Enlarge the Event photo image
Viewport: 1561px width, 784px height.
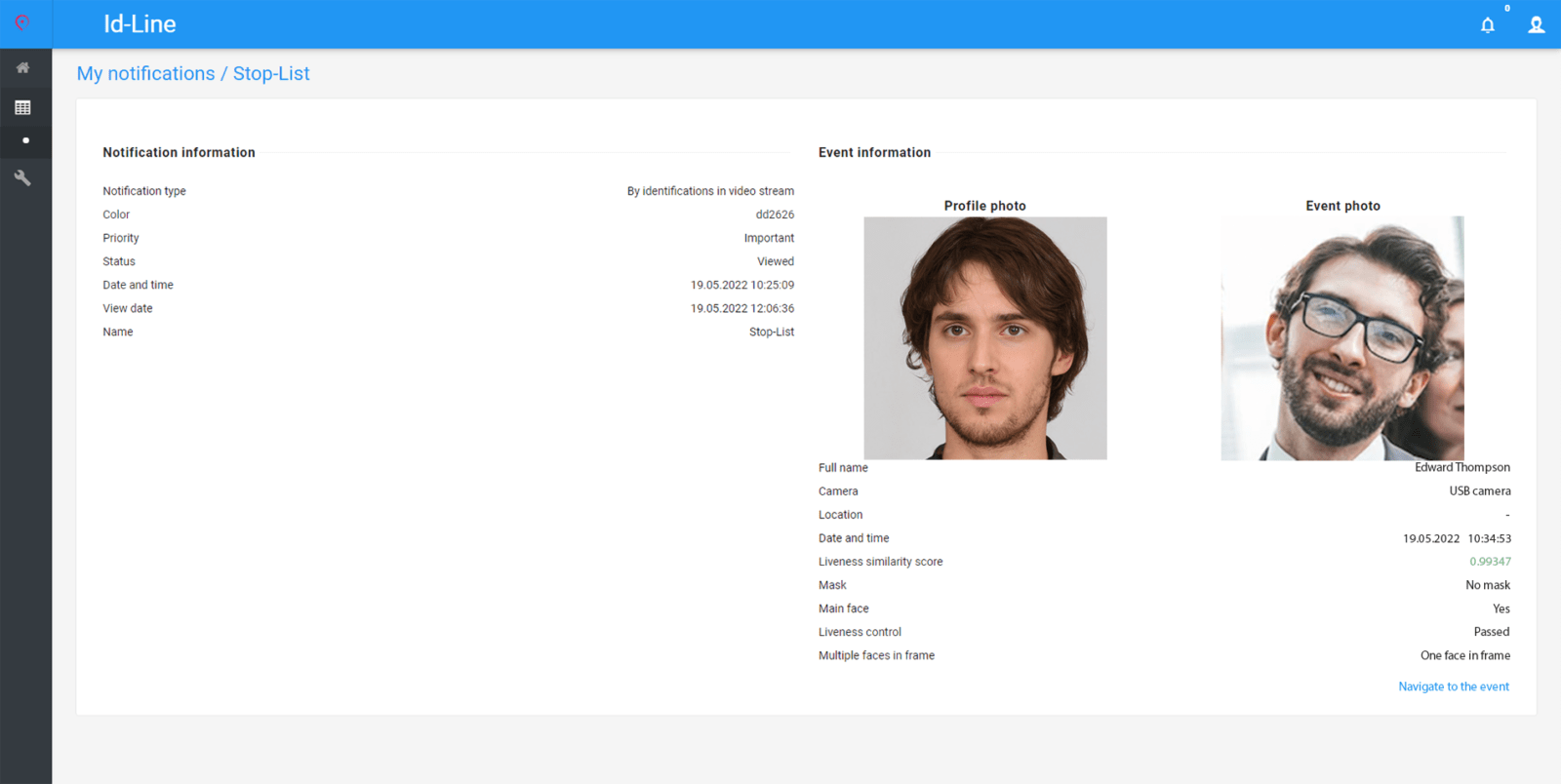(1341, 337)
